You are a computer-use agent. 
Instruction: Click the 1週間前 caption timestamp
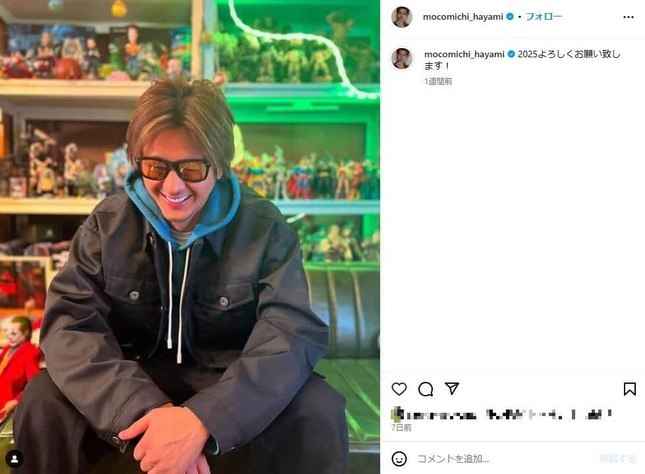pos(438,81)
